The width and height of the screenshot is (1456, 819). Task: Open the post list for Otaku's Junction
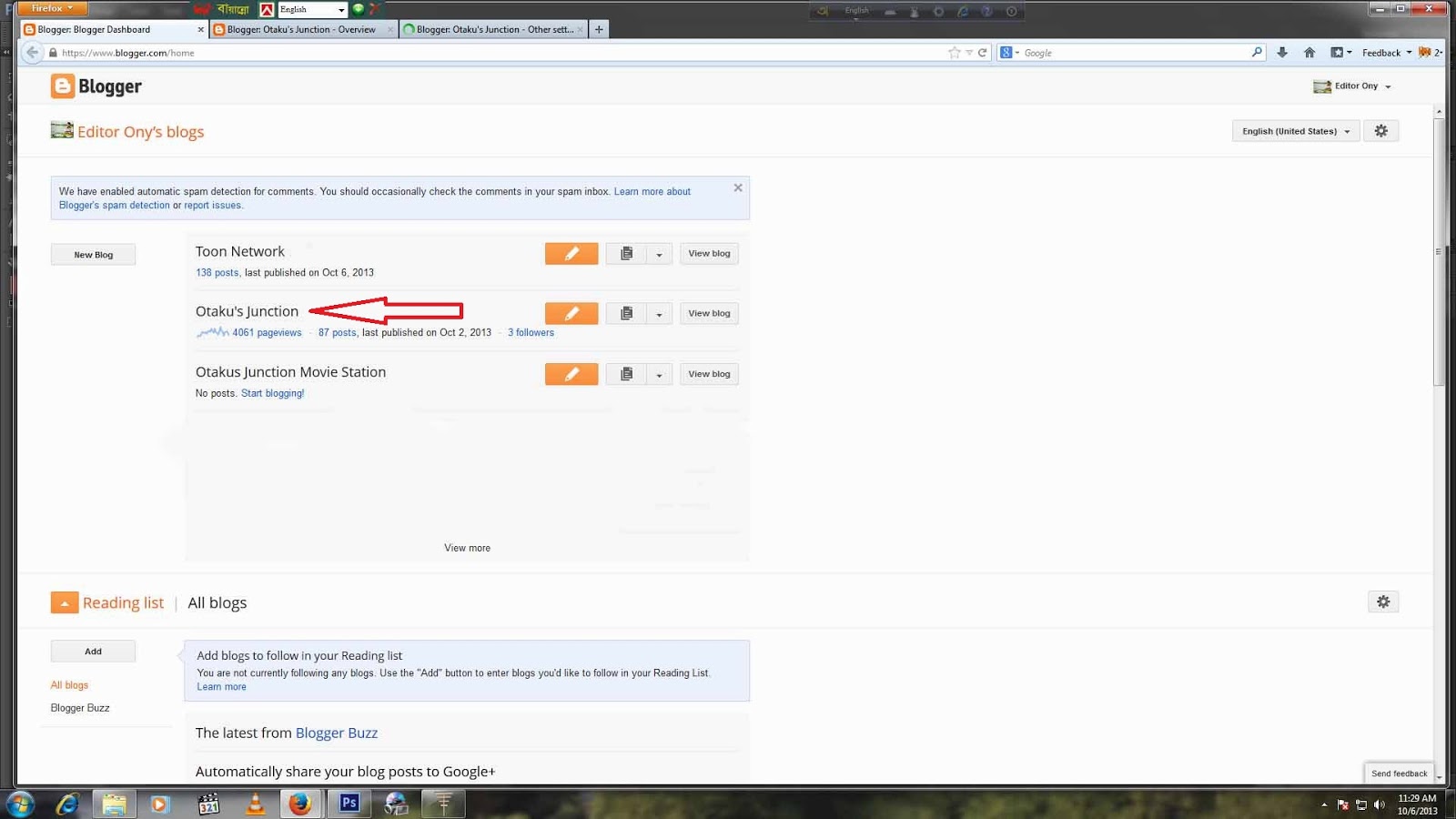626,314
